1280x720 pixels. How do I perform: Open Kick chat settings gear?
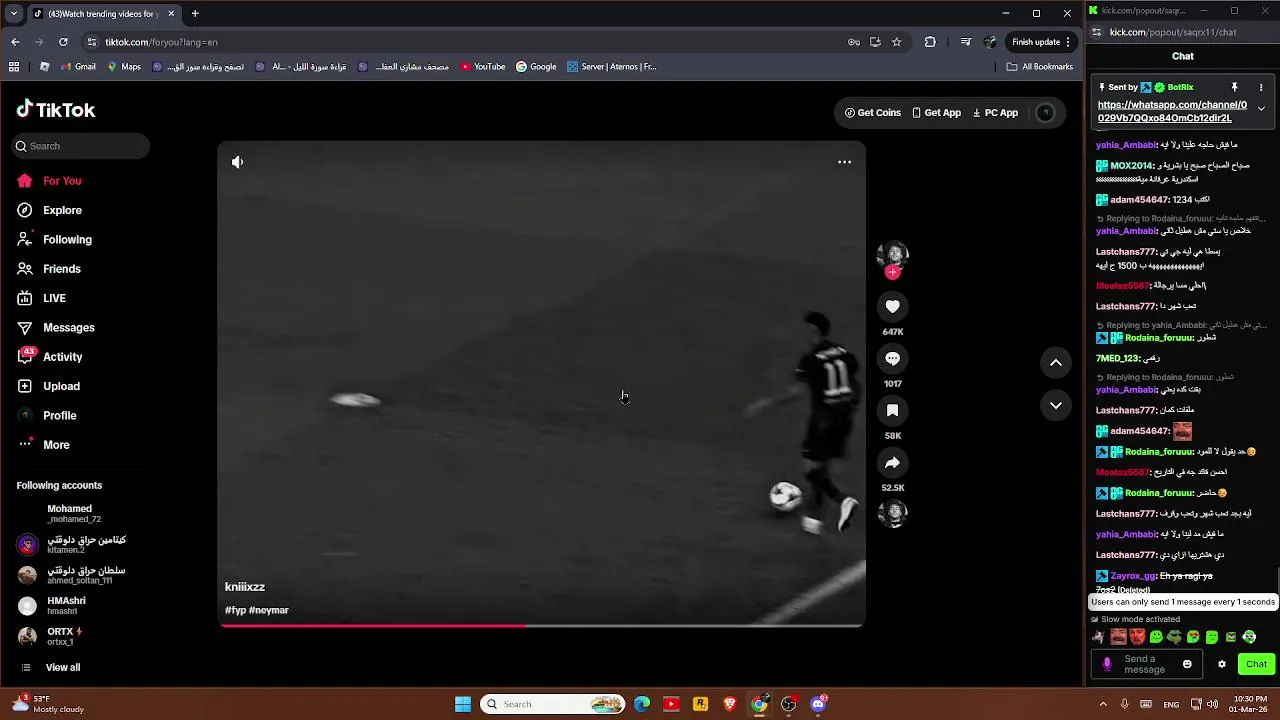click(x=1221, y=664)
